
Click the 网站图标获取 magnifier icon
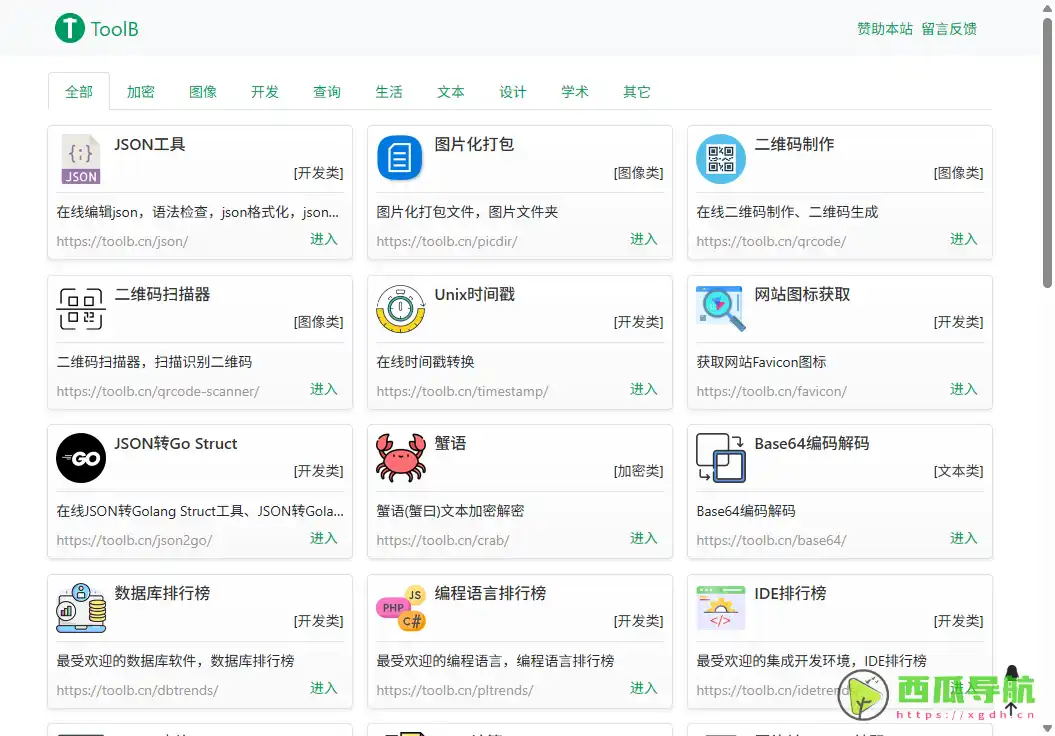[720, 309]
